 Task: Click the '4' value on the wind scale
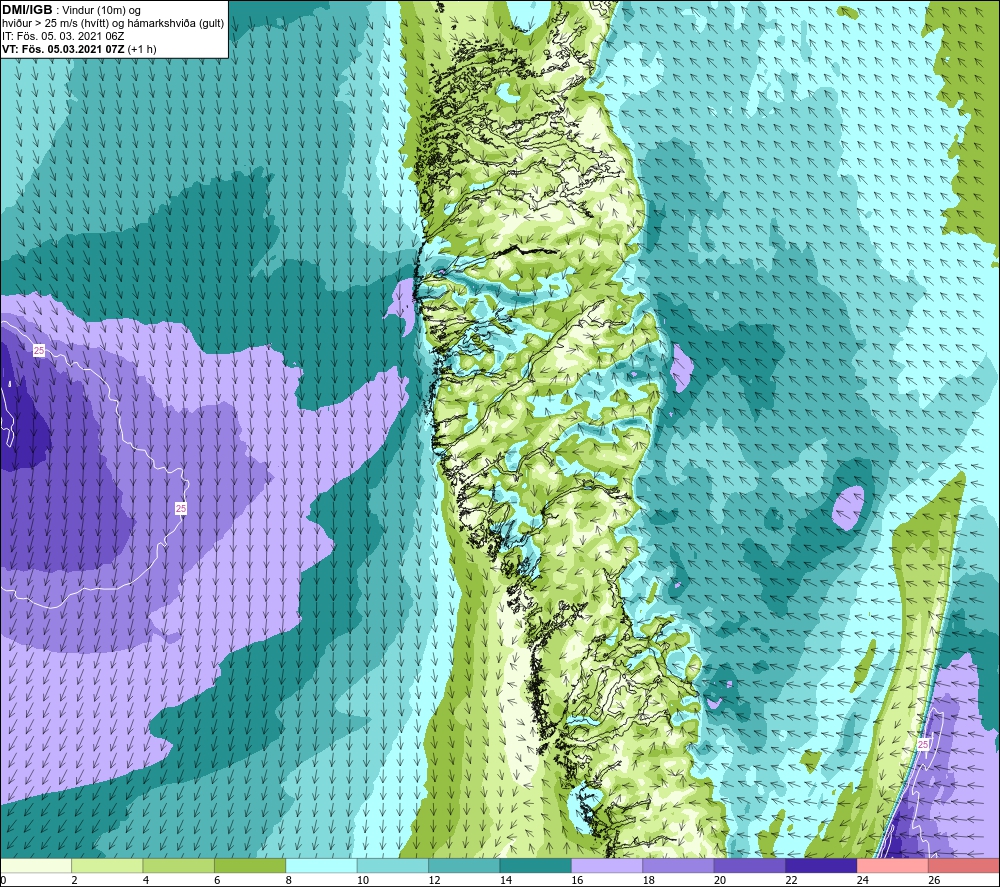pyautogui.click(x=146, y=880)
